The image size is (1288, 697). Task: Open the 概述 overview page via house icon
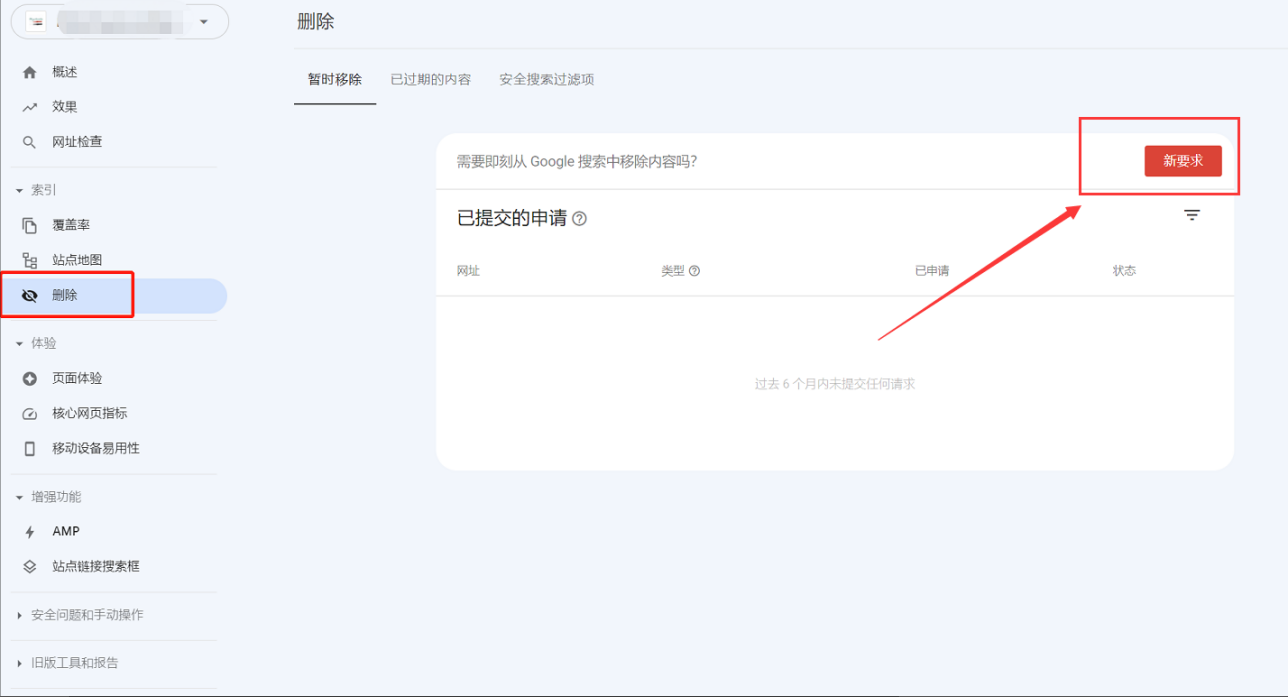click(30, 71)
